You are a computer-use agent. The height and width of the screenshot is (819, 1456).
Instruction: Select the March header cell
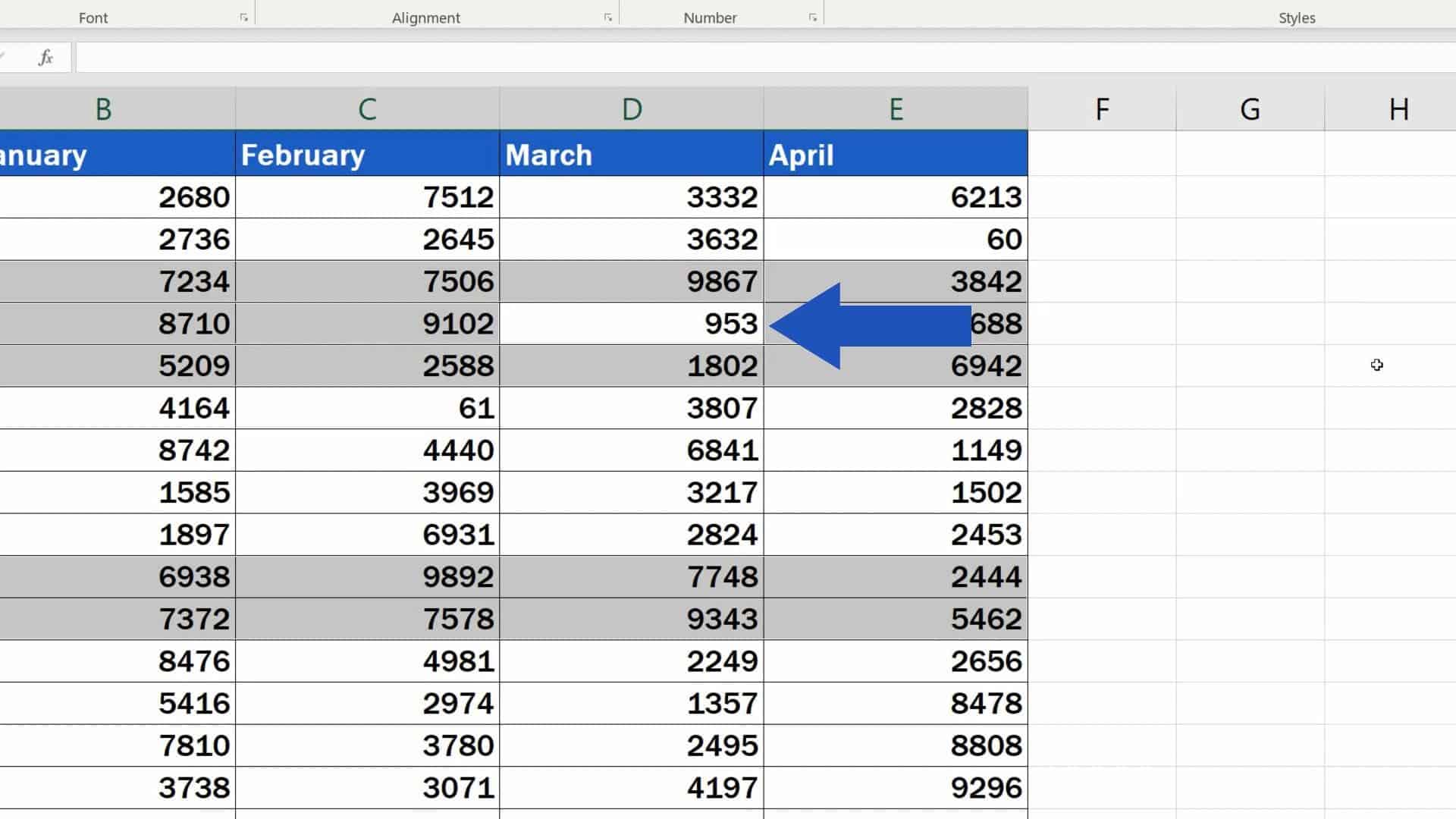(630, 154)
